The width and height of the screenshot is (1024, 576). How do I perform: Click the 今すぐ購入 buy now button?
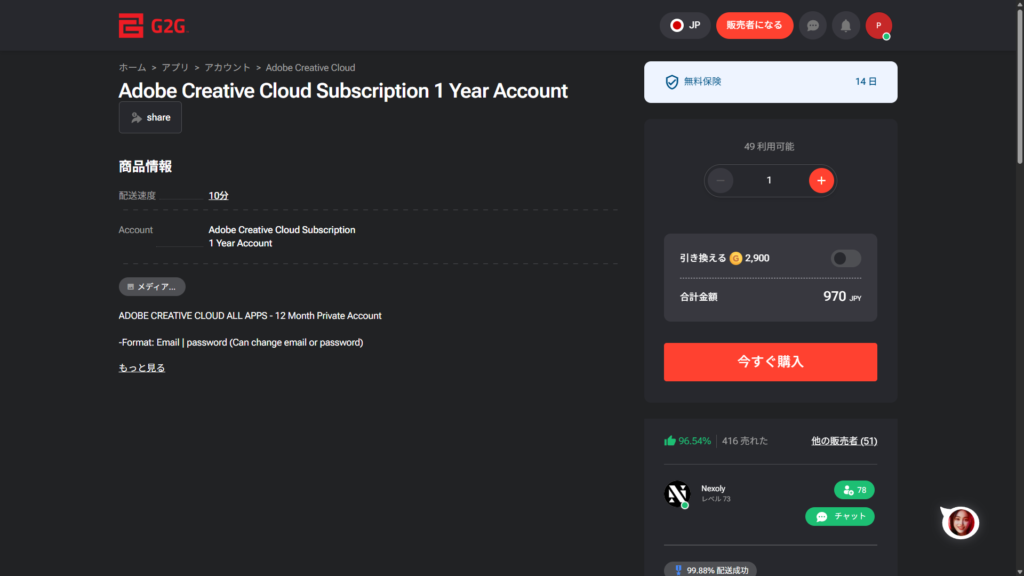coord(770,362)
